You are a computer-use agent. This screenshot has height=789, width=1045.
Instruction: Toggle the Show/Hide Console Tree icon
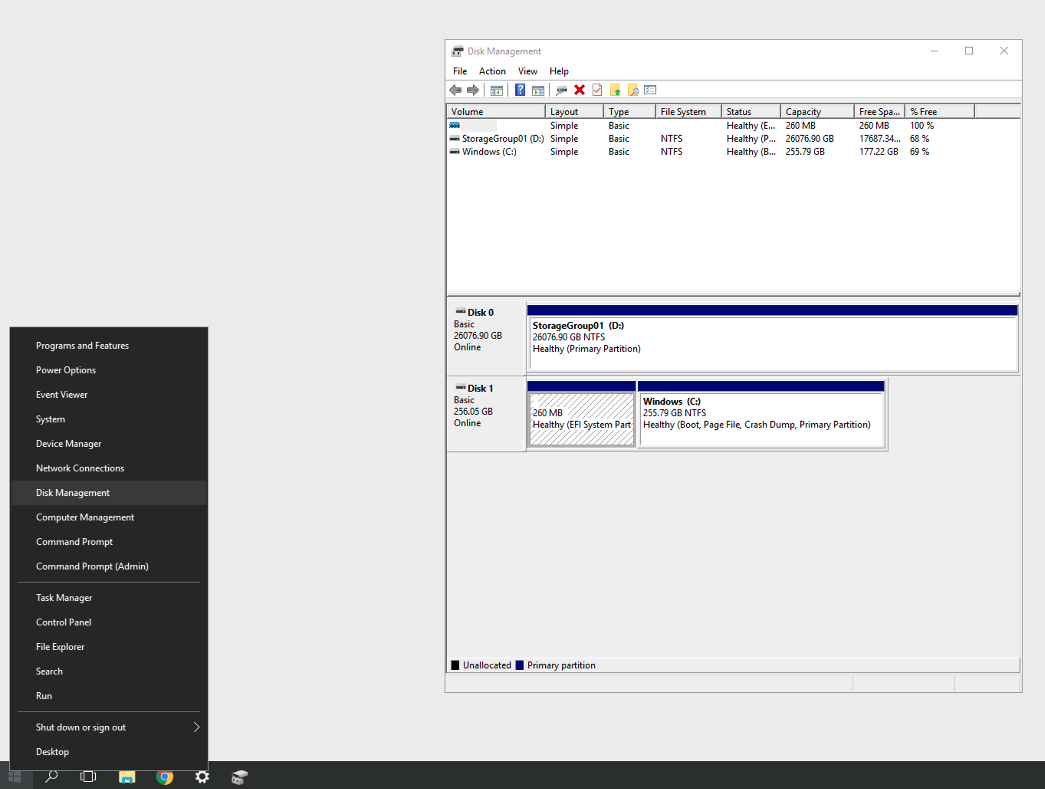[x=496, y=89]
